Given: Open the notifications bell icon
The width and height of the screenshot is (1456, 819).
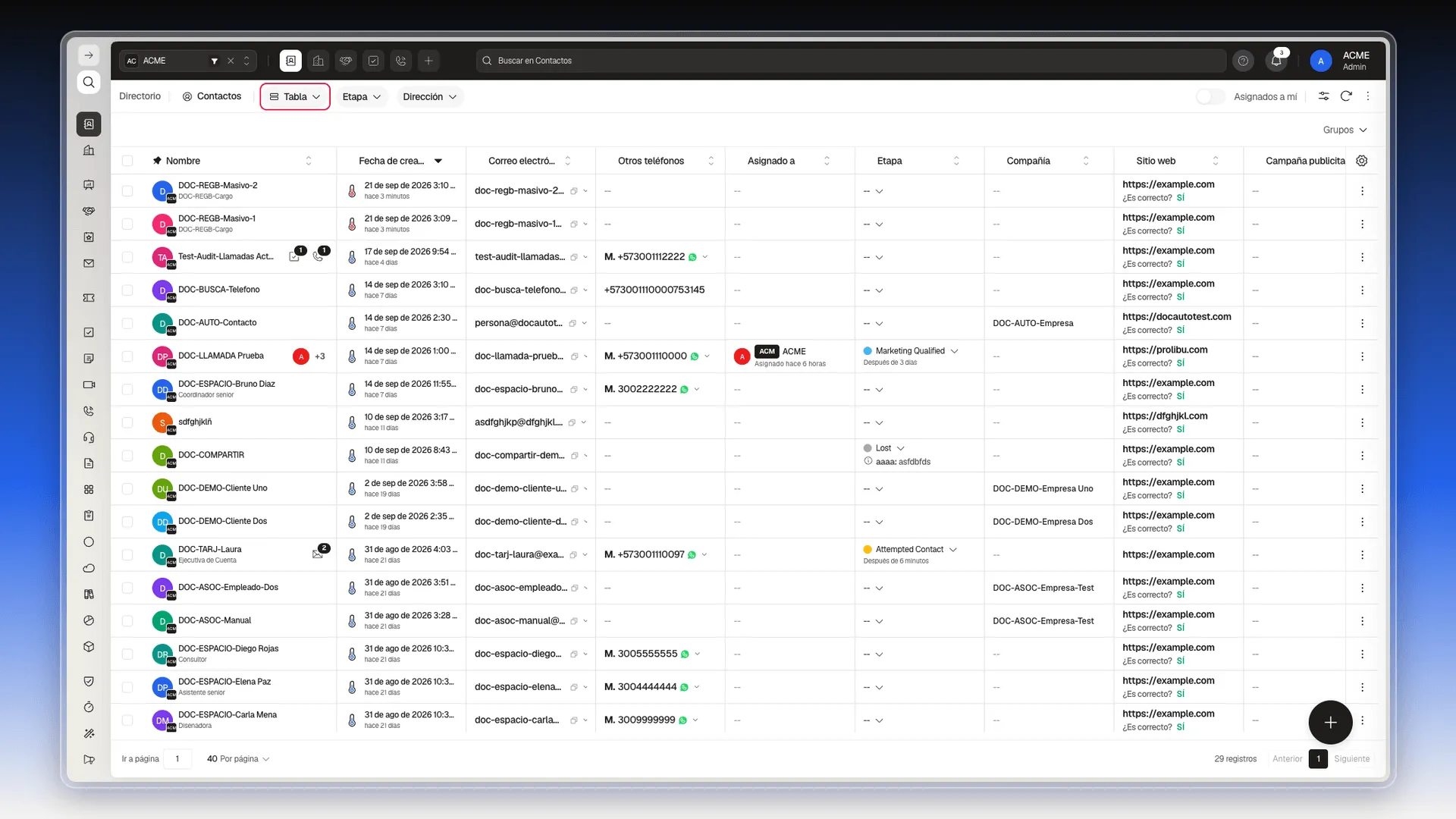Looking at the screenshot, I should tap(1276, 61).
